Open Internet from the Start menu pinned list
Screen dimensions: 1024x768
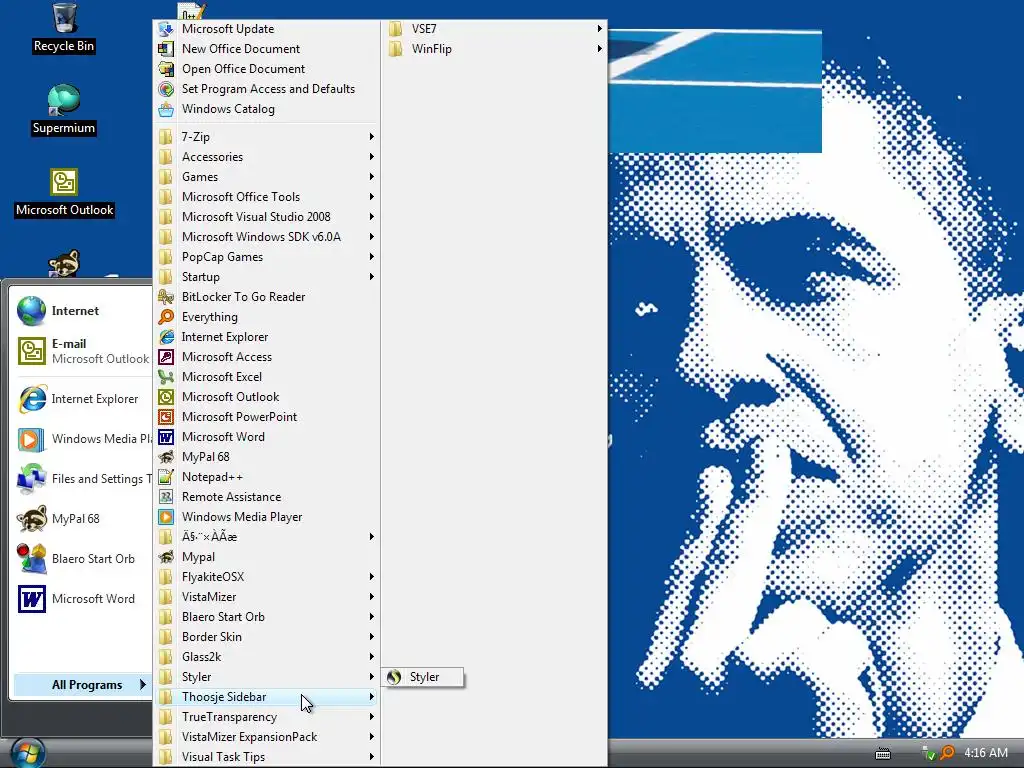[x=82, y=311]
